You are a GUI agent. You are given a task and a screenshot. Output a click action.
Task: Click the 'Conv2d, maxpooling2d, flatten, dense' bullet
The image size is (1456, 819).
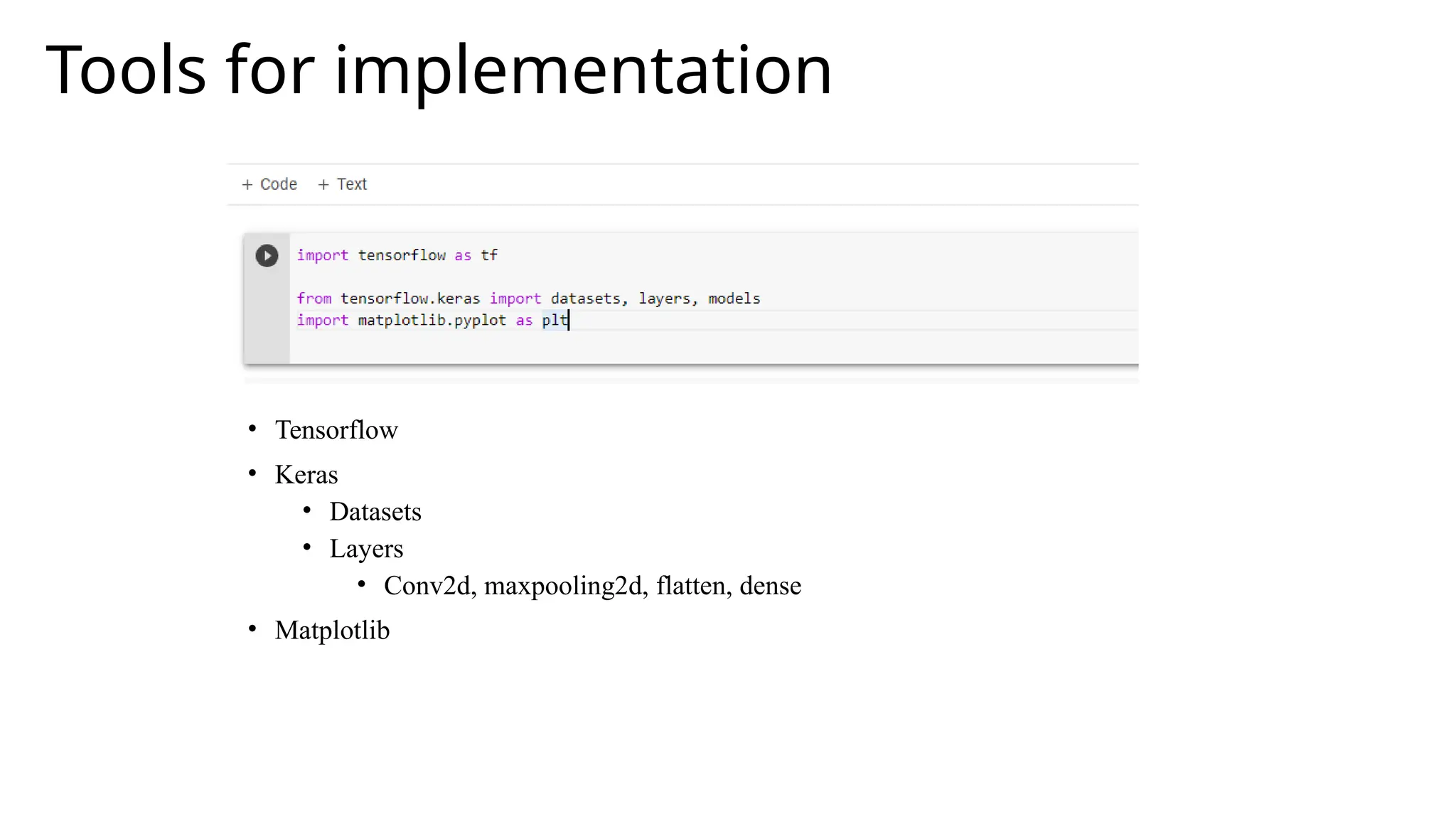[x=592, y=586]
